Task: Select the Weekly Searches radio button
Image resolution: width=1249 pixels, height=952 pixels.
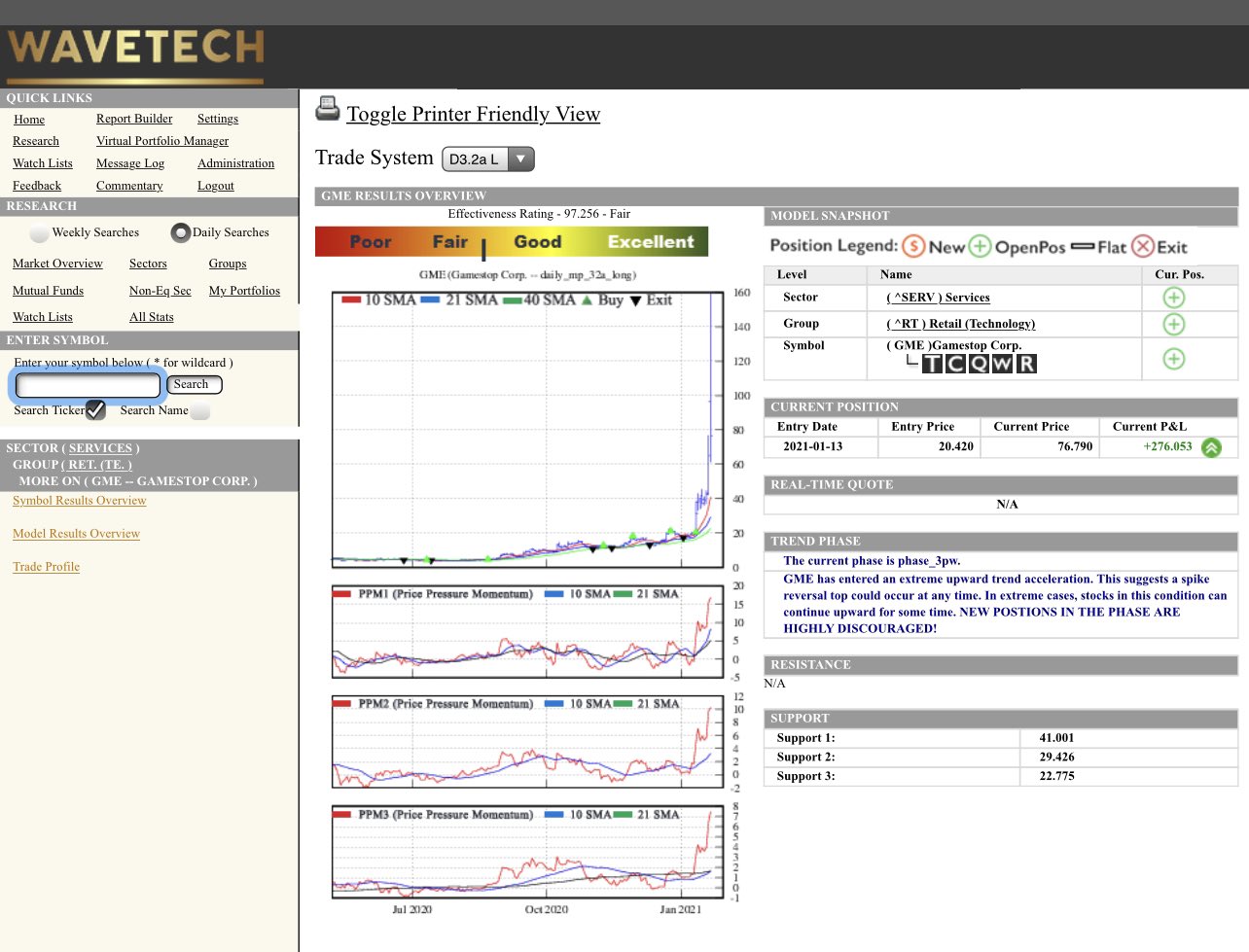Action: pos(39,232)
